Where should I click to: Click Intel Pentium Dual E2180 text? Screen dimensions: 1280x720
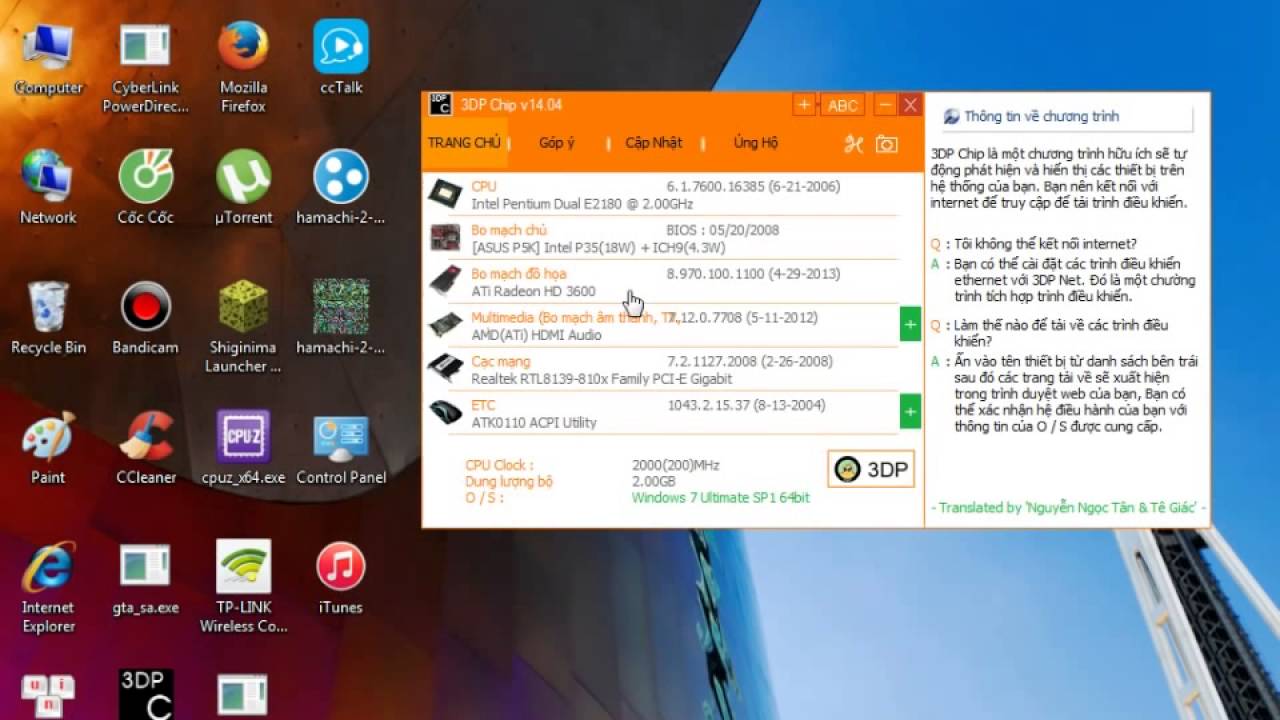(582, 204)
